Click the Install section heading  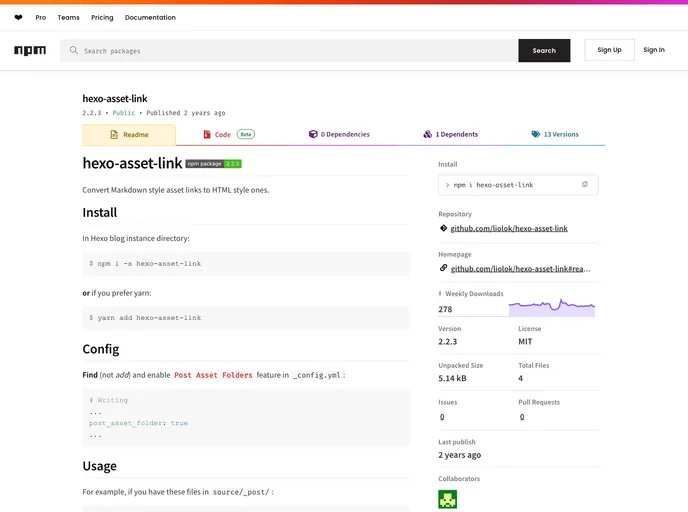100,212
